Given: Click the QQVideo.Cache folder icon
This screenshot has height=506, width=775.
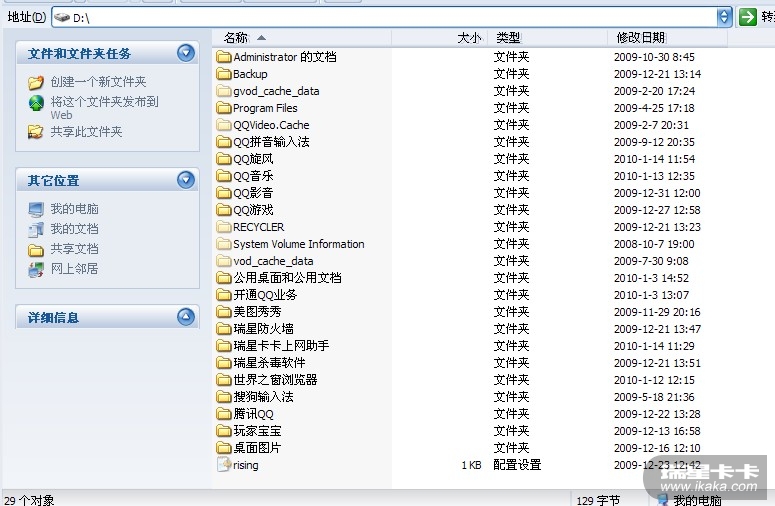Looking at the screenshot, I should [224, 125].
